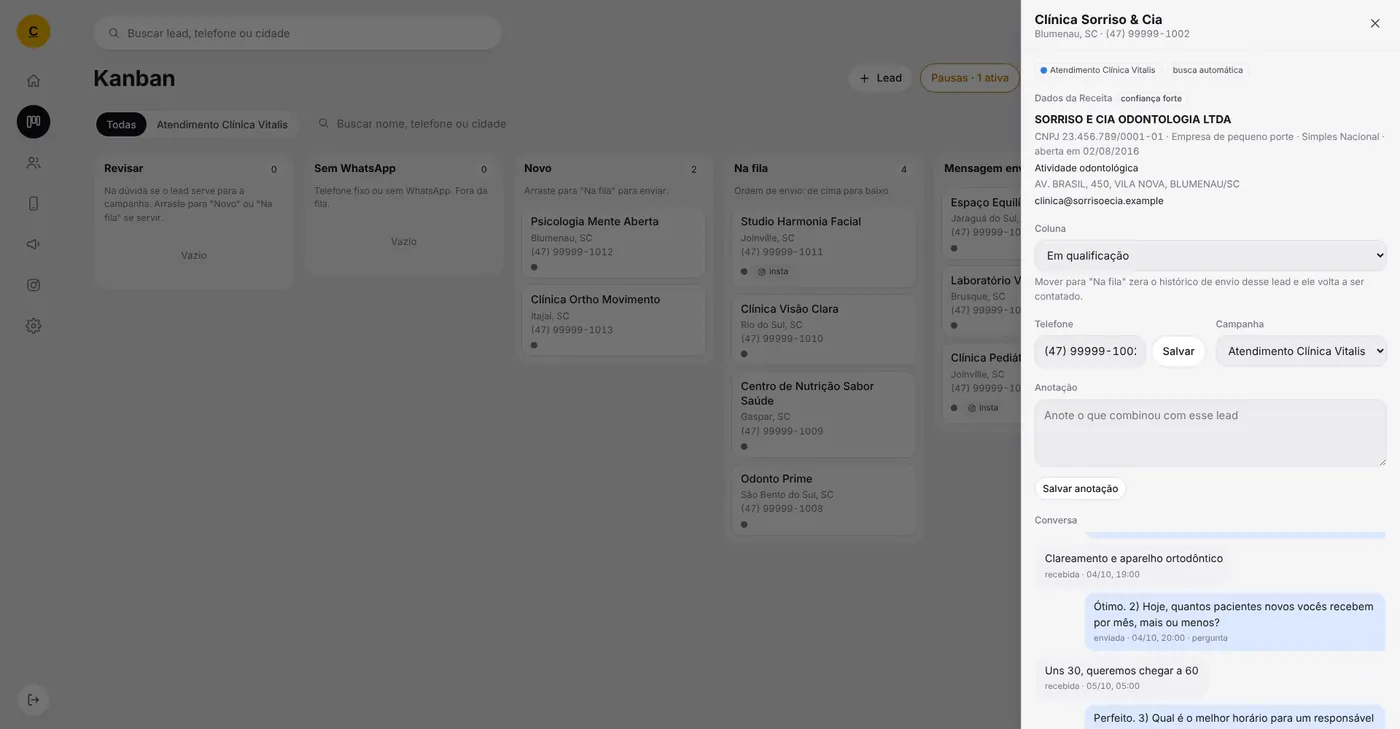Click the confiança forte badge
The width and height of the screenshot is (1400, 729).
coord(1151,99)
